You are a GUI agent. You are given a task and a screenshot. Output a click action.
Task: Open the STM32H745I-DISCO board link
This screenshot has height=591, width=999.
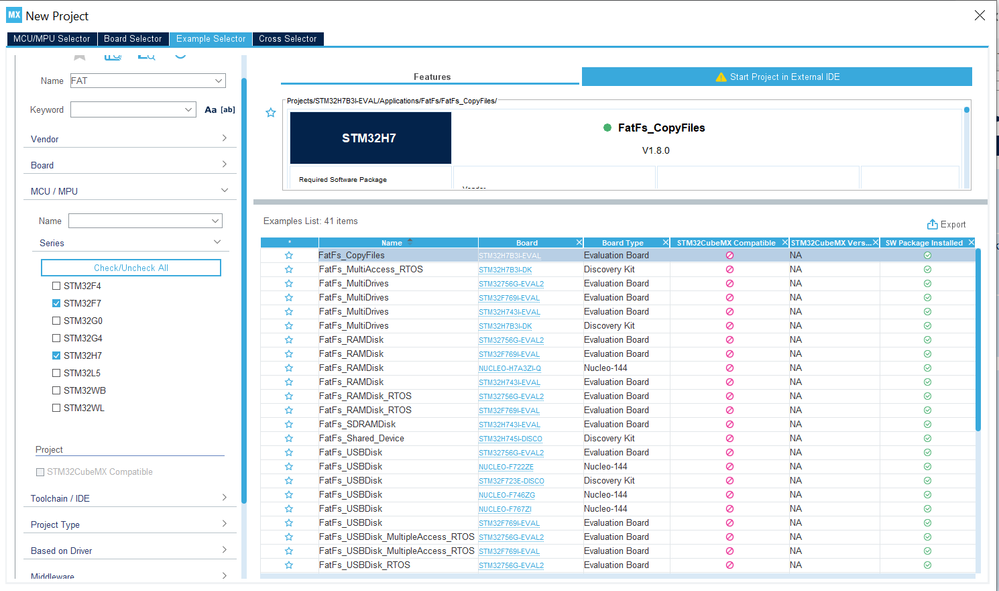[x=510, y=439]
